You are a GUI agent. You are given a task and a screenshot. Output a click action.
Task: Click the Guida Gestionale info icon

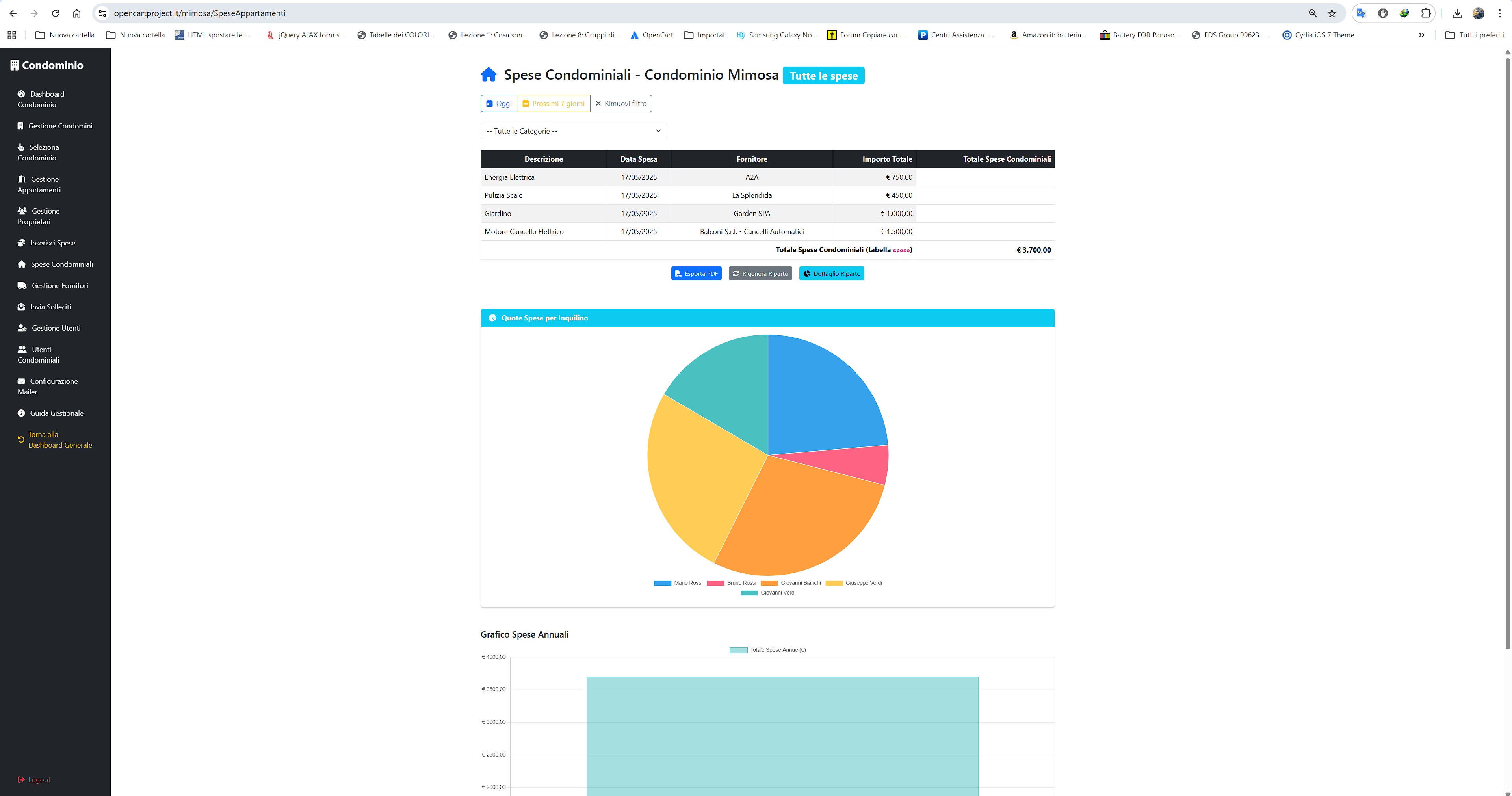click(x=21, y=413)
